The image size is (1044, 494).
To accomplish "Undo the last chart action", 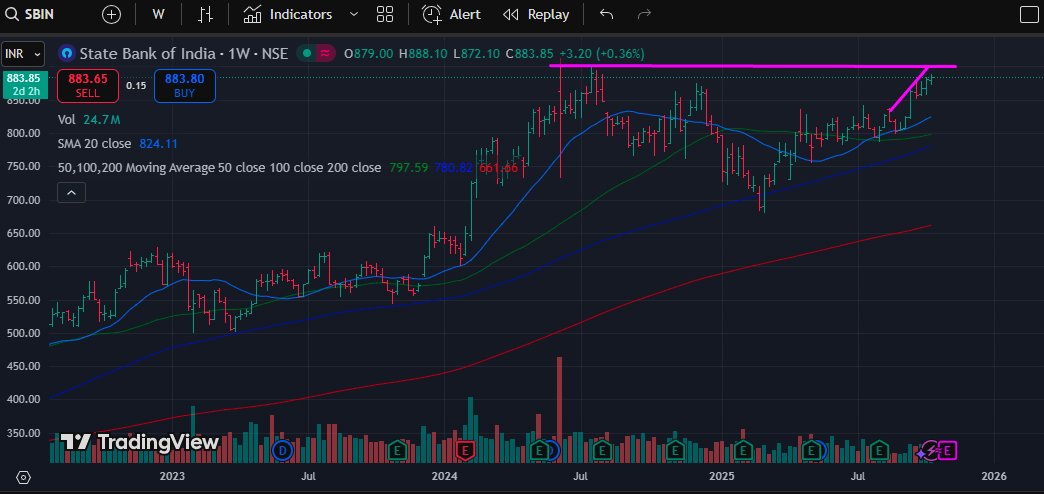I will click(606, 14).
